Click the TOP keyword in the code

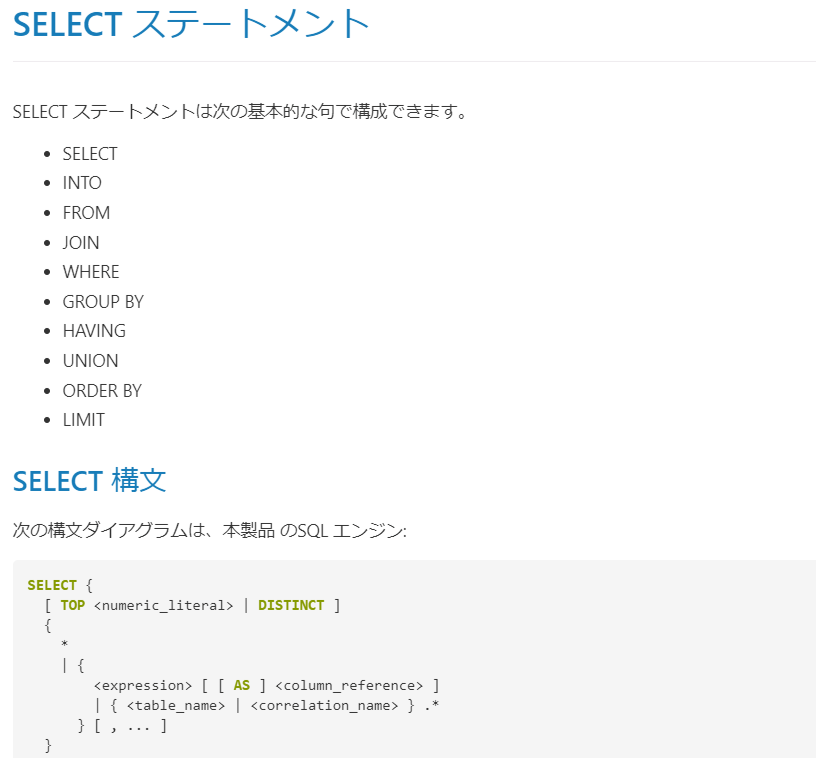pyautogui.click(x=72, y=605)
